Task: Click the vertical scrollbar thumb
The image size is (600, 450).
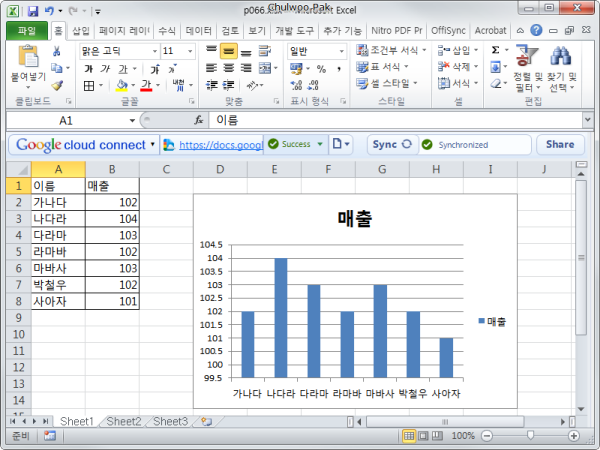Action: [581, 258]
